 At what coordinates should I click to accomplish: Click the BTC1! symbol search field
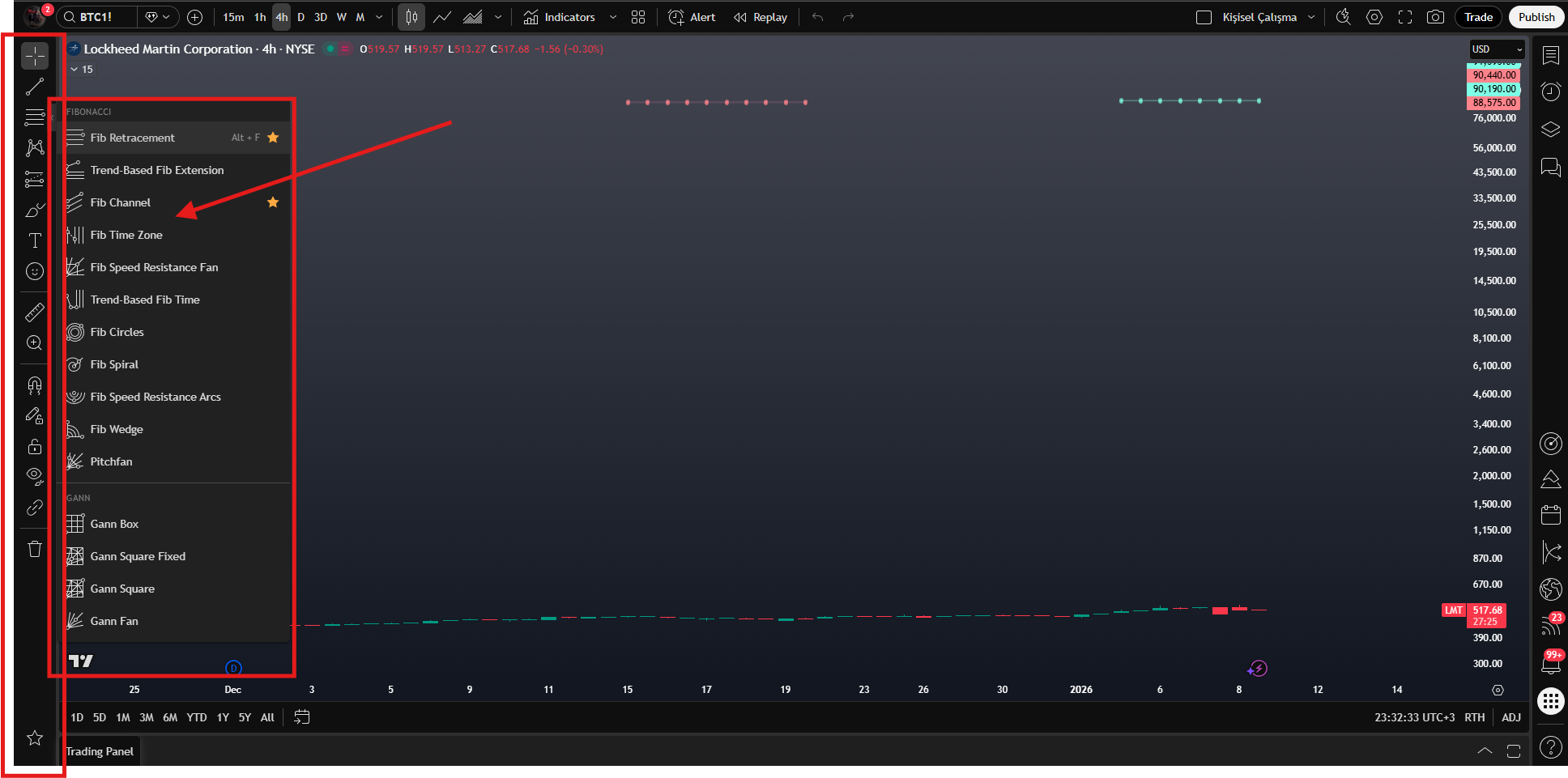pyautogui.click(x=96, y=17)
